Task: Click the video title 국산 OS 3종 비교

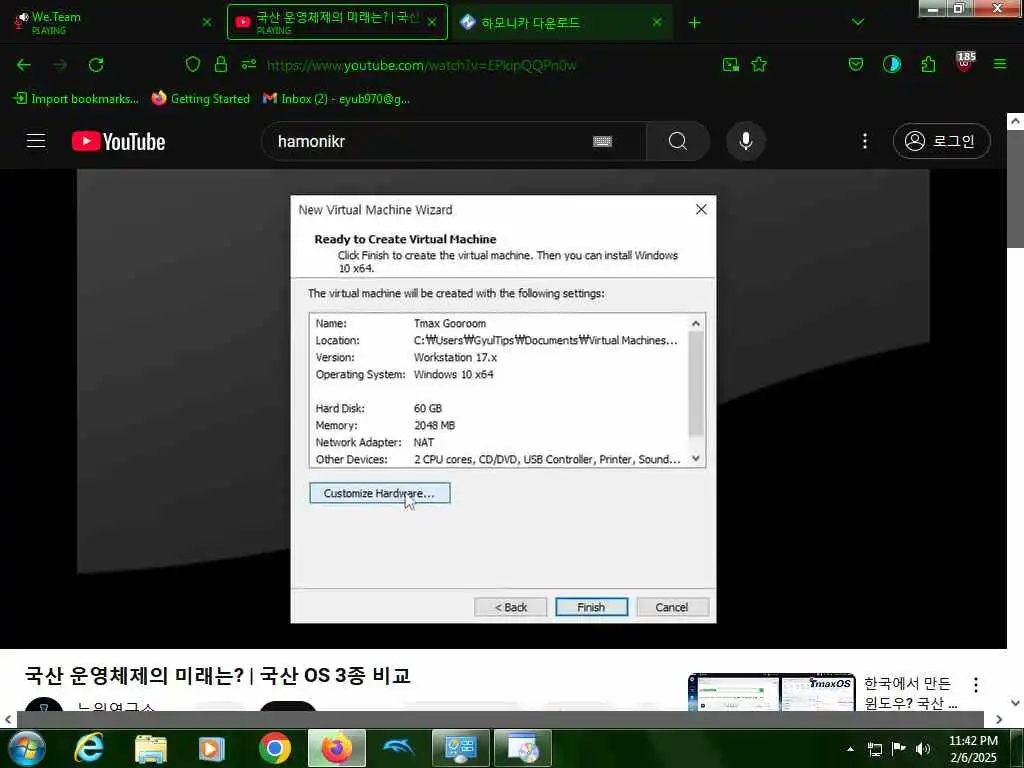Action: pos(217,675)
